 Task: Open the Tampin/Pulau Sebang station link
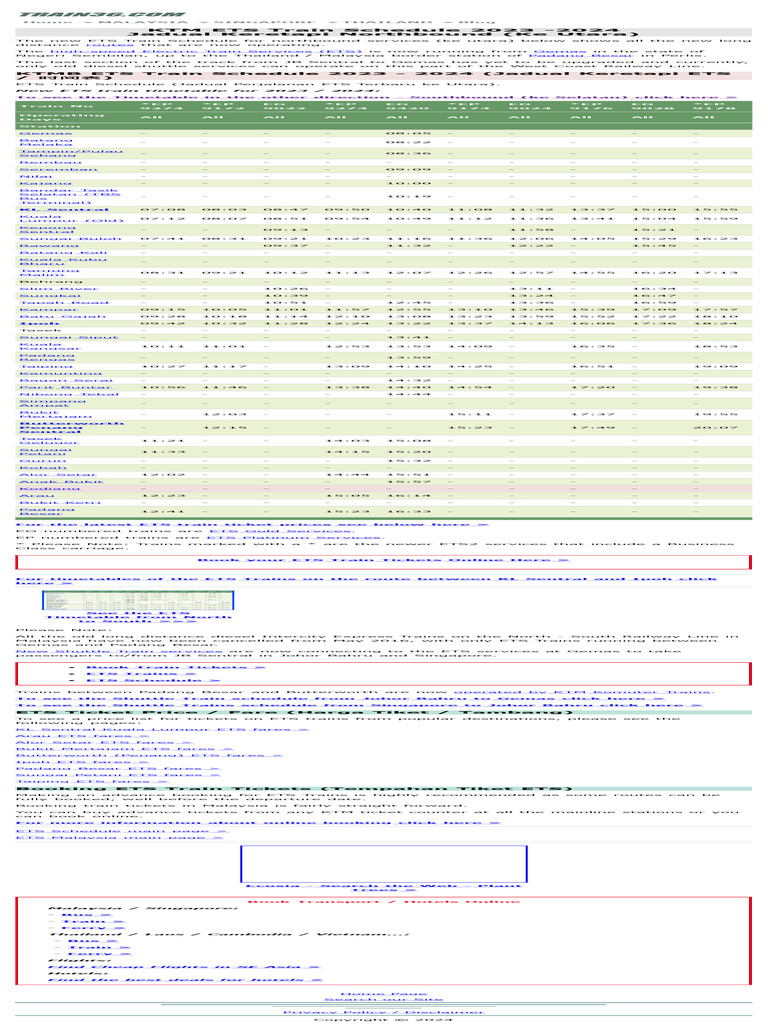click(71, 153)
